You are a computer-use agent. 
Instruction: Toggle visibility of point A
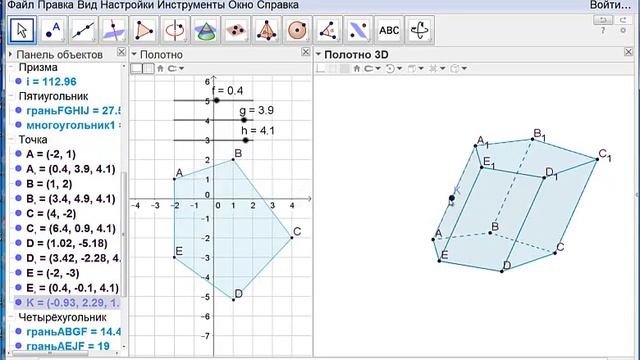(18, 154)
